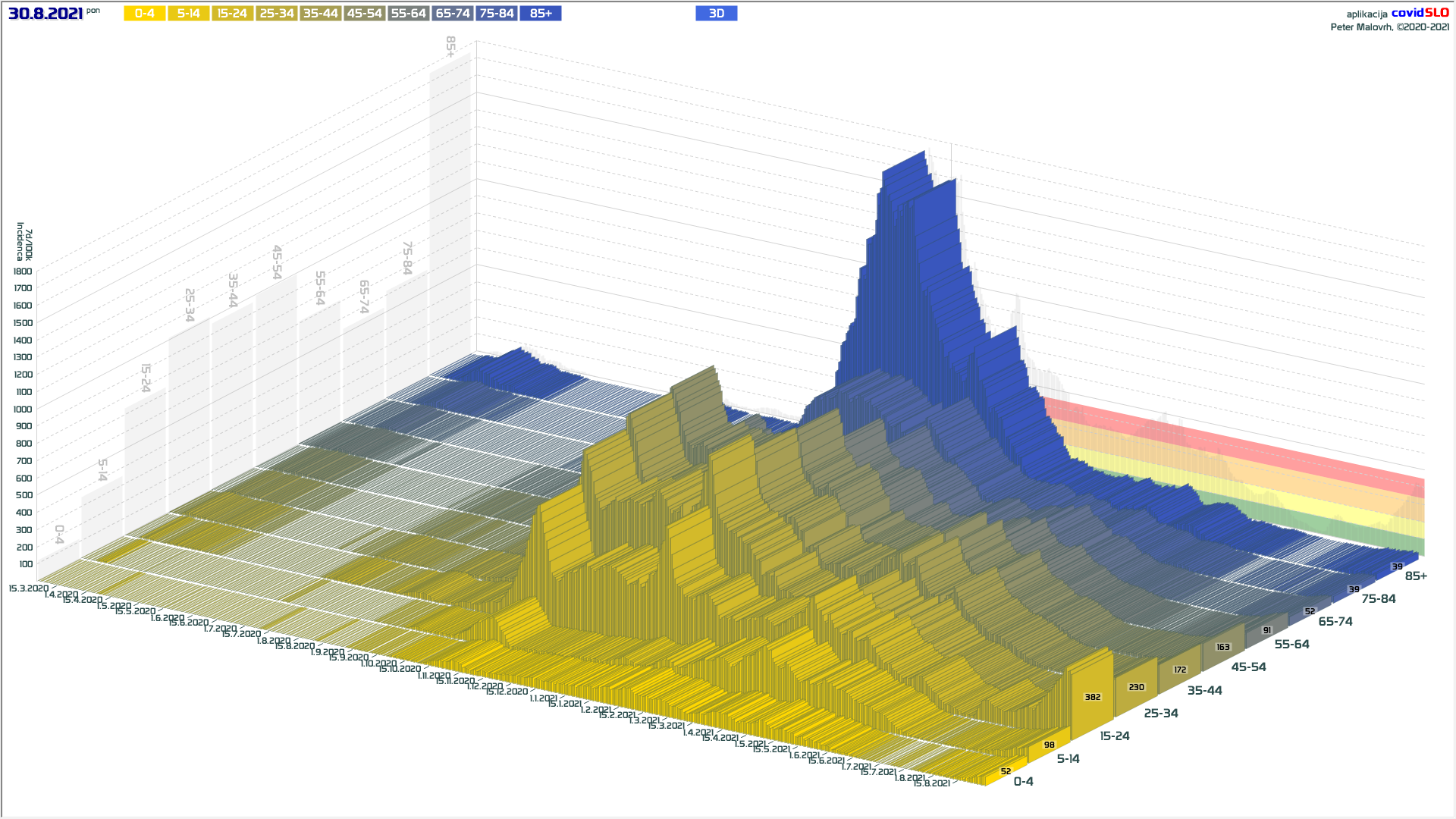Switch the 3D view mode button

coord(716,14)
